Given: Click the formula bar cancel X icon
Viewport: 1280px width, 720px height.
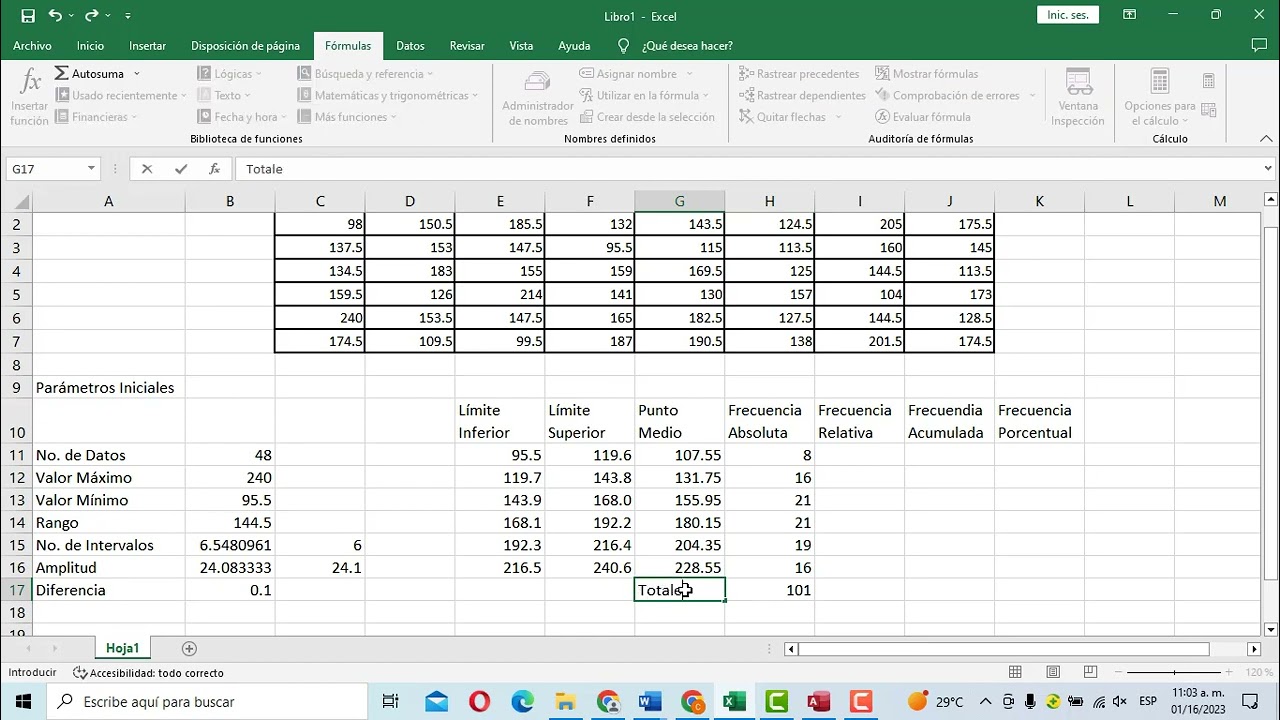Looking at the screenshot, I should (147, 169).
